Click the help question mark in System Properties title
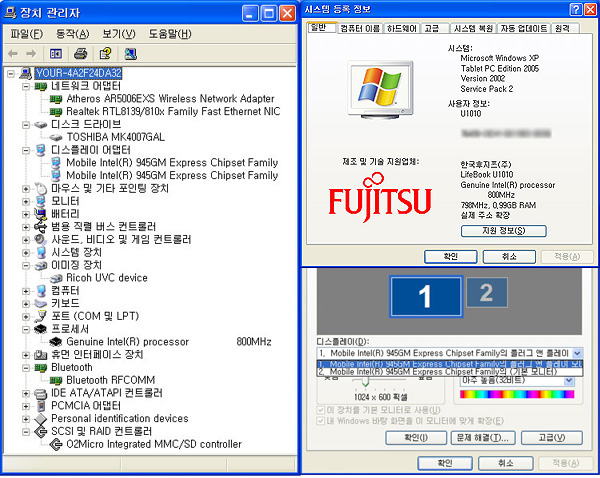Screen dimensions: 600x478 pyautogui.click(x=576, y=10)
